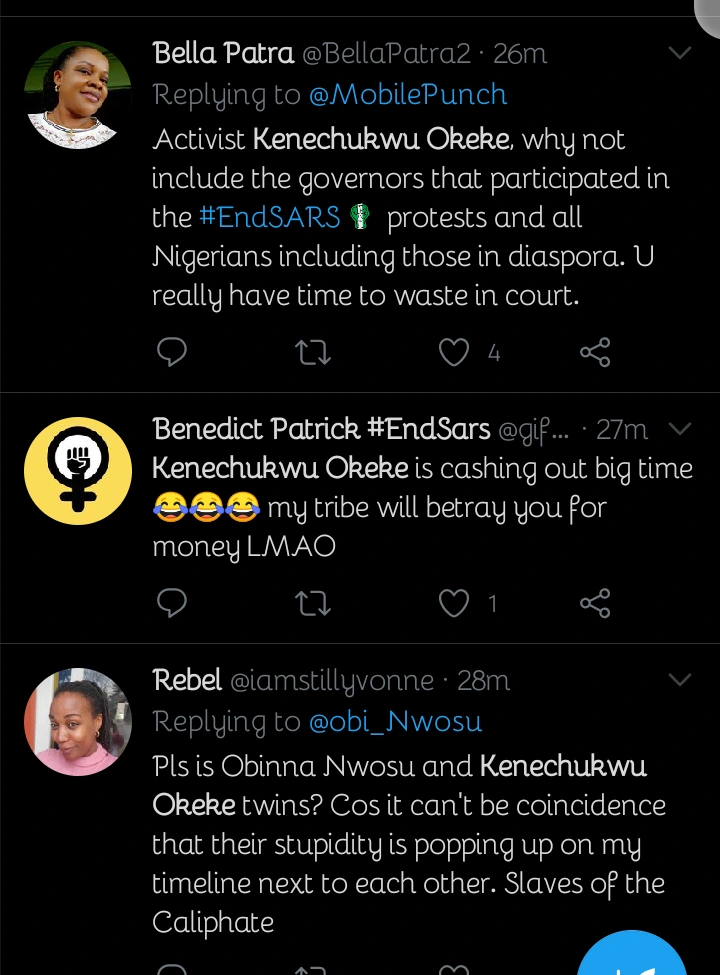
Task: Open the @MobilePunch mention link
Action: (408, 95)
